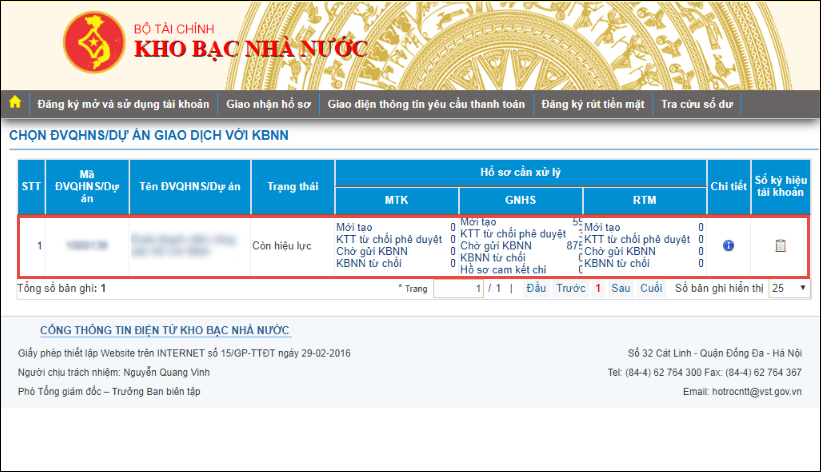Click the Trước previous page button
The height and width of the screenshot is (472, 821).
[x=571, y=288]
